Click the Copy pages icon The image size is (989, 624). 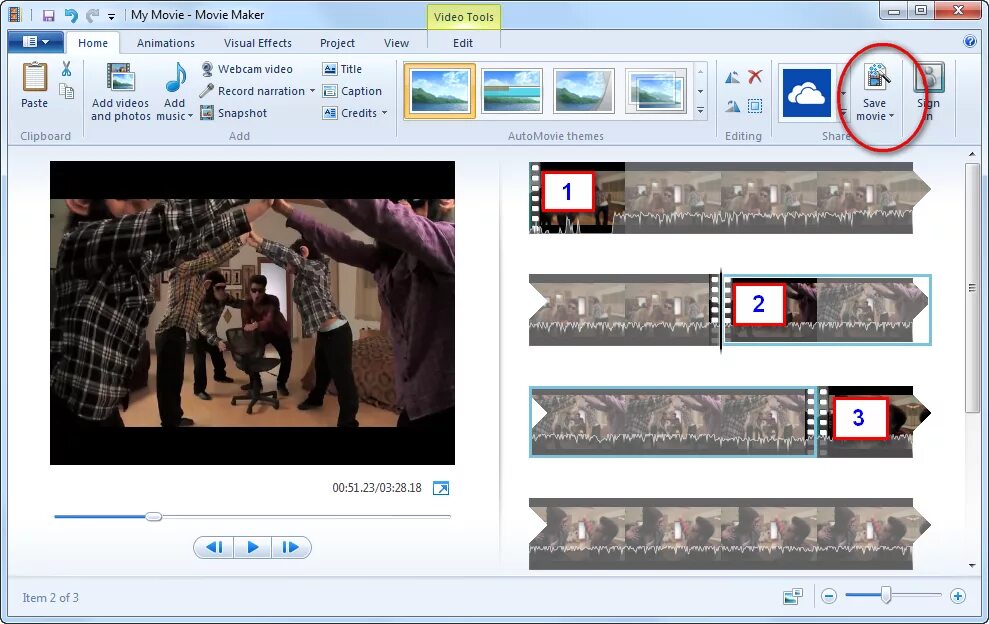66,91
